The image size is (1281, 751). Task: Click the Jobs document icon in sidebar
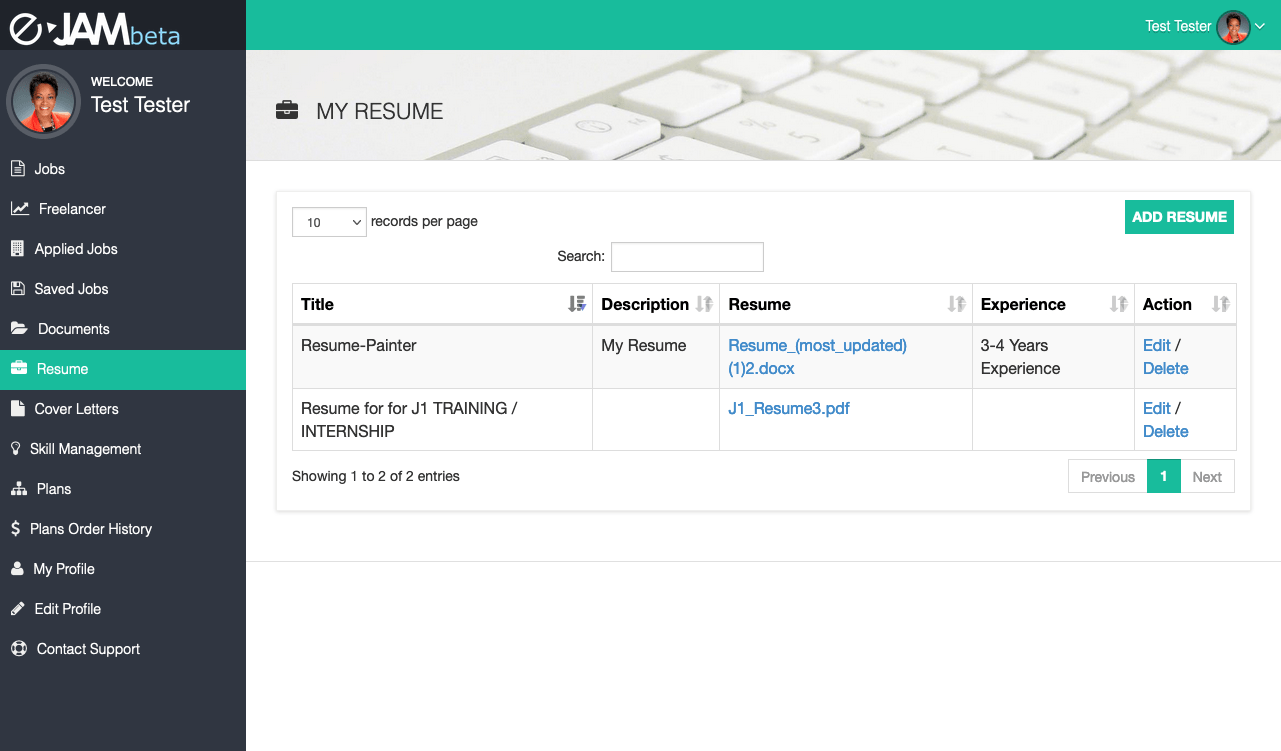[18, 169]
